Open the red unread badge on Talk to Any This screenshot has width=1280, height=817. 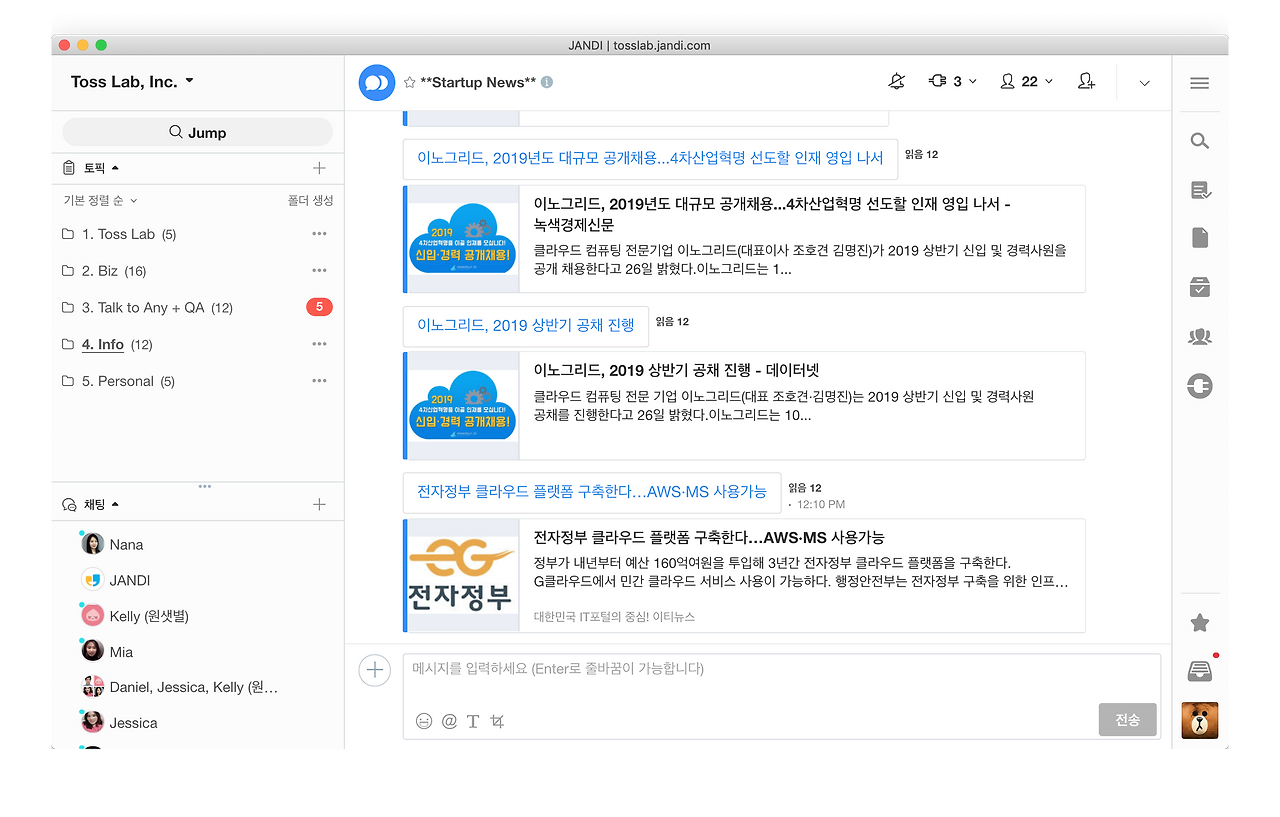pyautogui.click(x=319, y=306)
